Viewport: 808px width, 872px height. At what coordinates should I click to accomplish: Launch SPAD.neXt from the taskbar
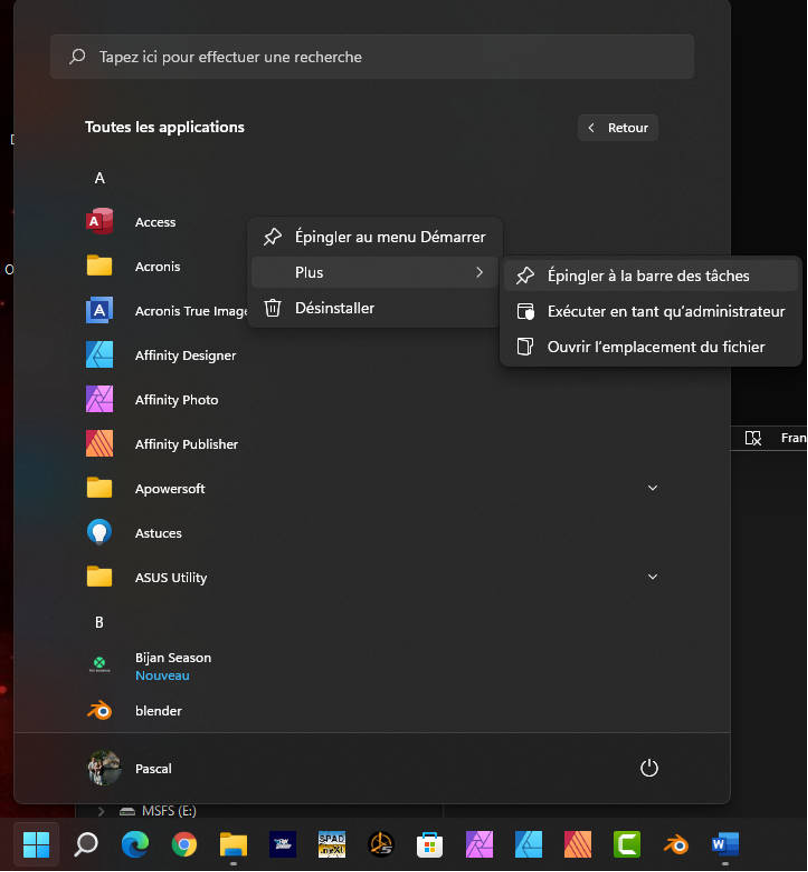tap(331, 845)
